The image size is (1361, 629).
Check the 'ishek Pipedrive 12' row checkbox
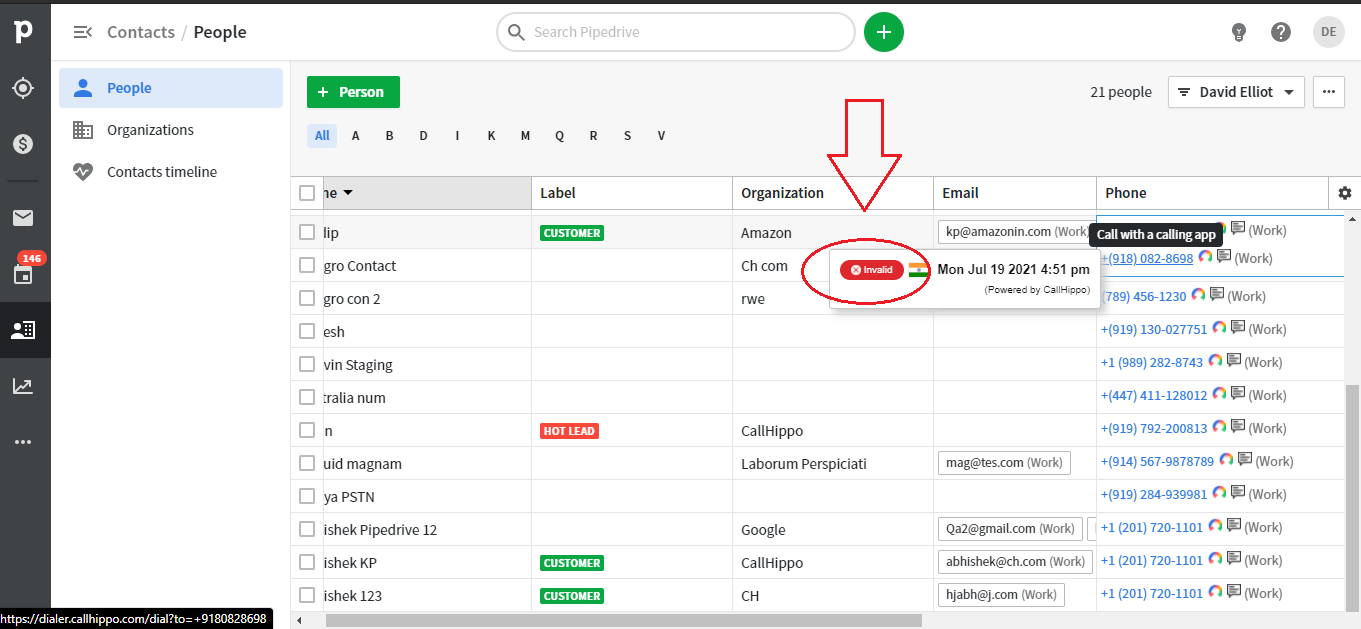[307, 529]
